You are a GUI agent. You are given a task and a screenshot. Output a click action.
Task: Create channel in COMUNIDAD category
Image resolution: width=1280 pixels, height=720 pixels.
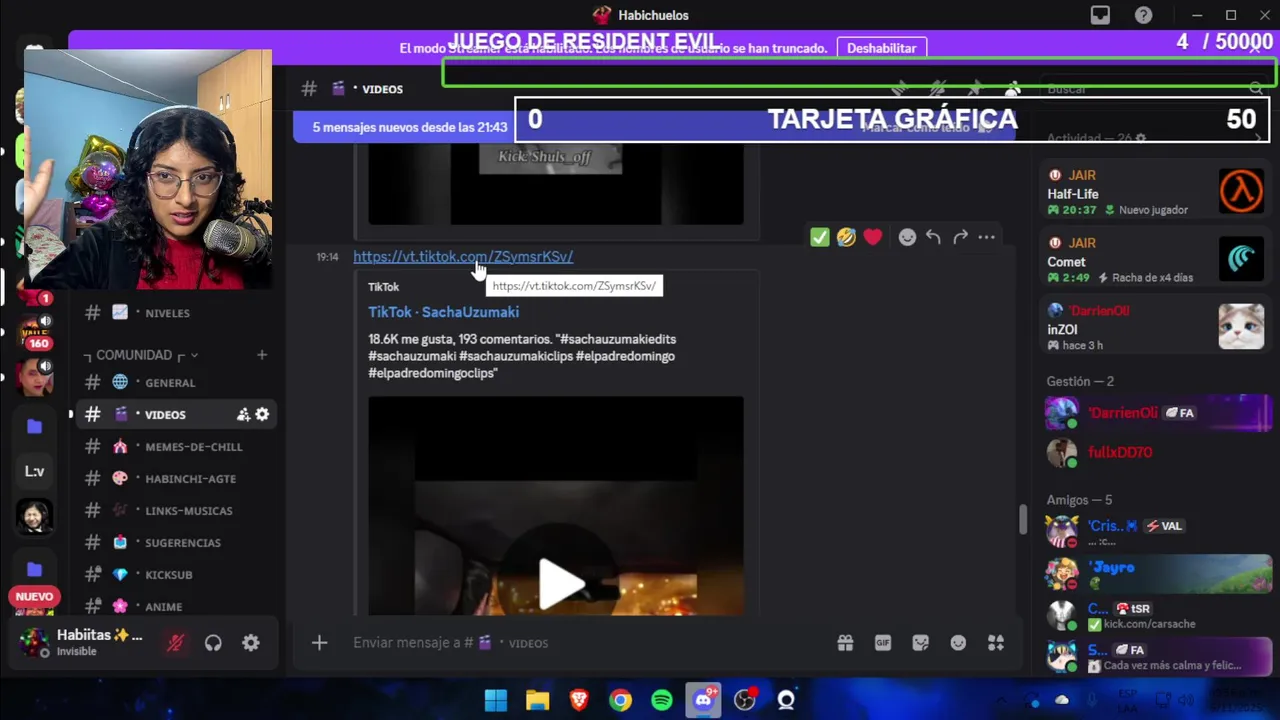(262, 355)
